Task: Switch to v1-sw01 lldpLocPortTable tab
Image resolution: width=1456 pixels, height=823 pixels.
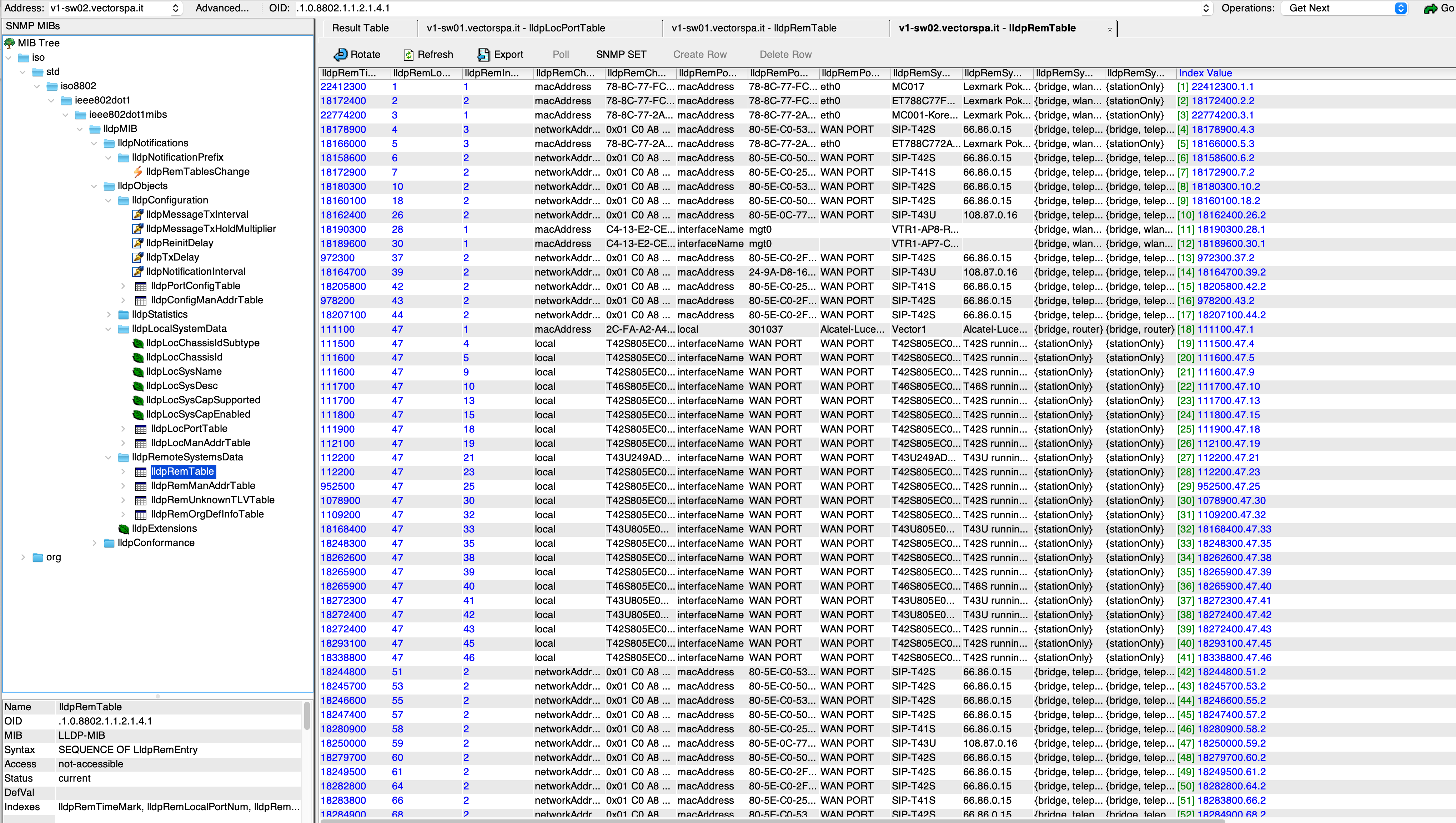Action: pyautogui.click(x=515, y=28)
